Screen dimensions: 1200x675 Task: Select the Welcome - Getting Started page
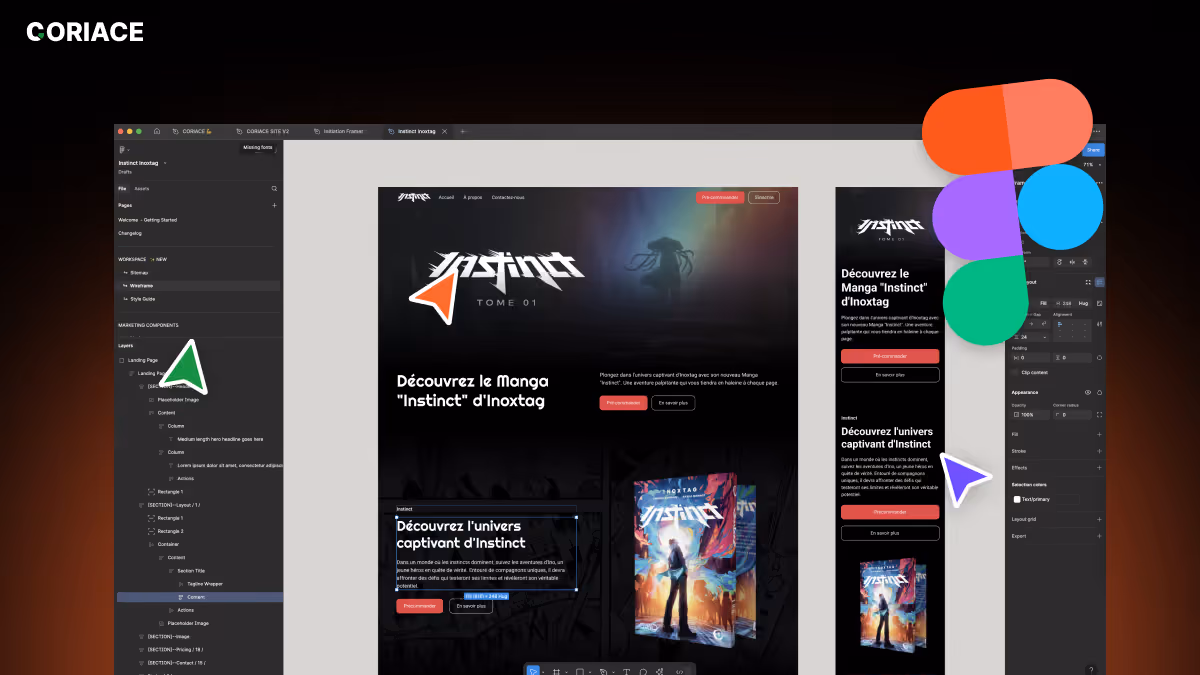click(147, 219)
